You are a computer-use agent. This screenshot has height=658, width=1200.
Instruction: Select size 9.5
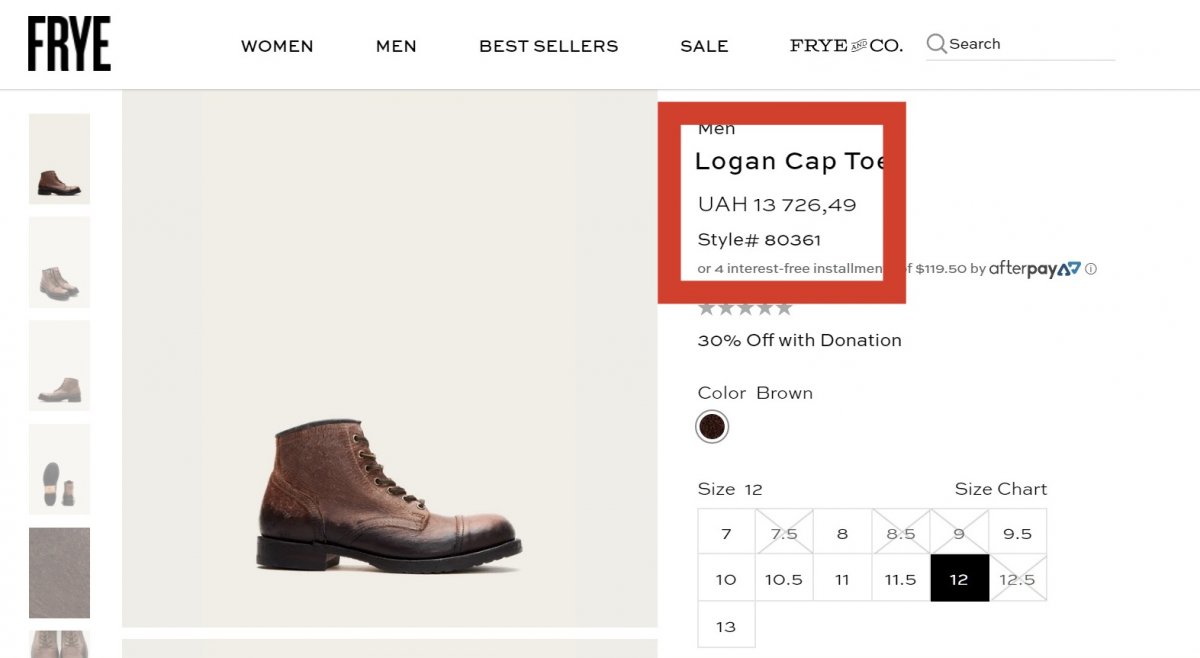tap(1017, 534)
